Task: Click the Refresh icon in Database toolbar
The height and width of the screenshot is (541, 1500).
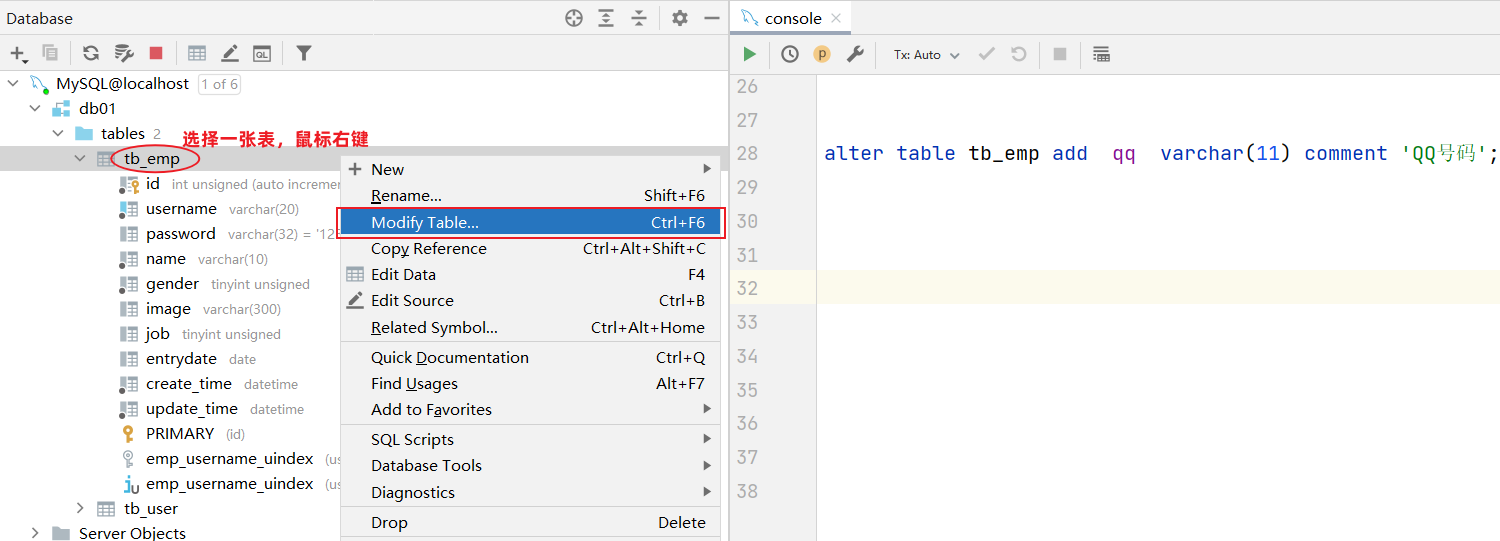Action: tap(91, 53)
